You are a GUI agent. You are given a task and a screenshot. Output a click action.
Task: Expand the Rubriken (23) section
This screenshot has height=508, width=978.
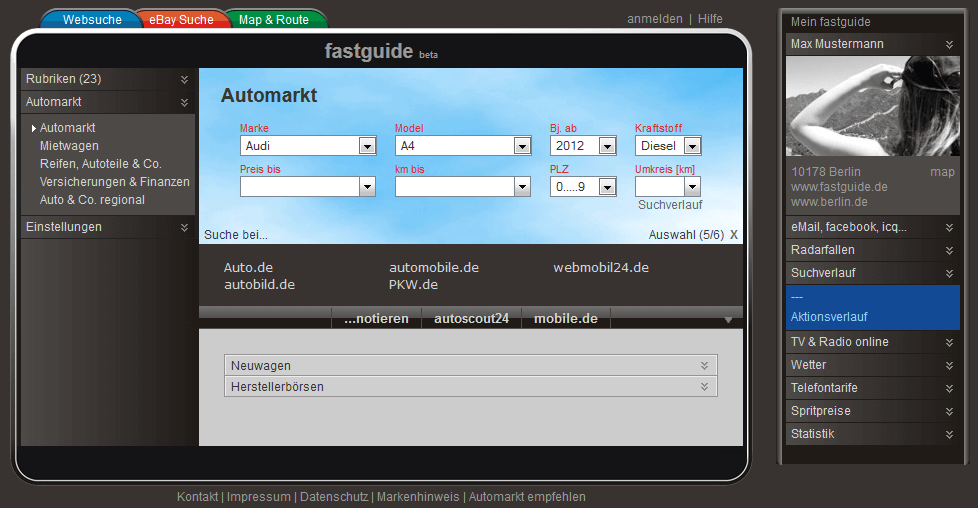[x=107, y=79]
